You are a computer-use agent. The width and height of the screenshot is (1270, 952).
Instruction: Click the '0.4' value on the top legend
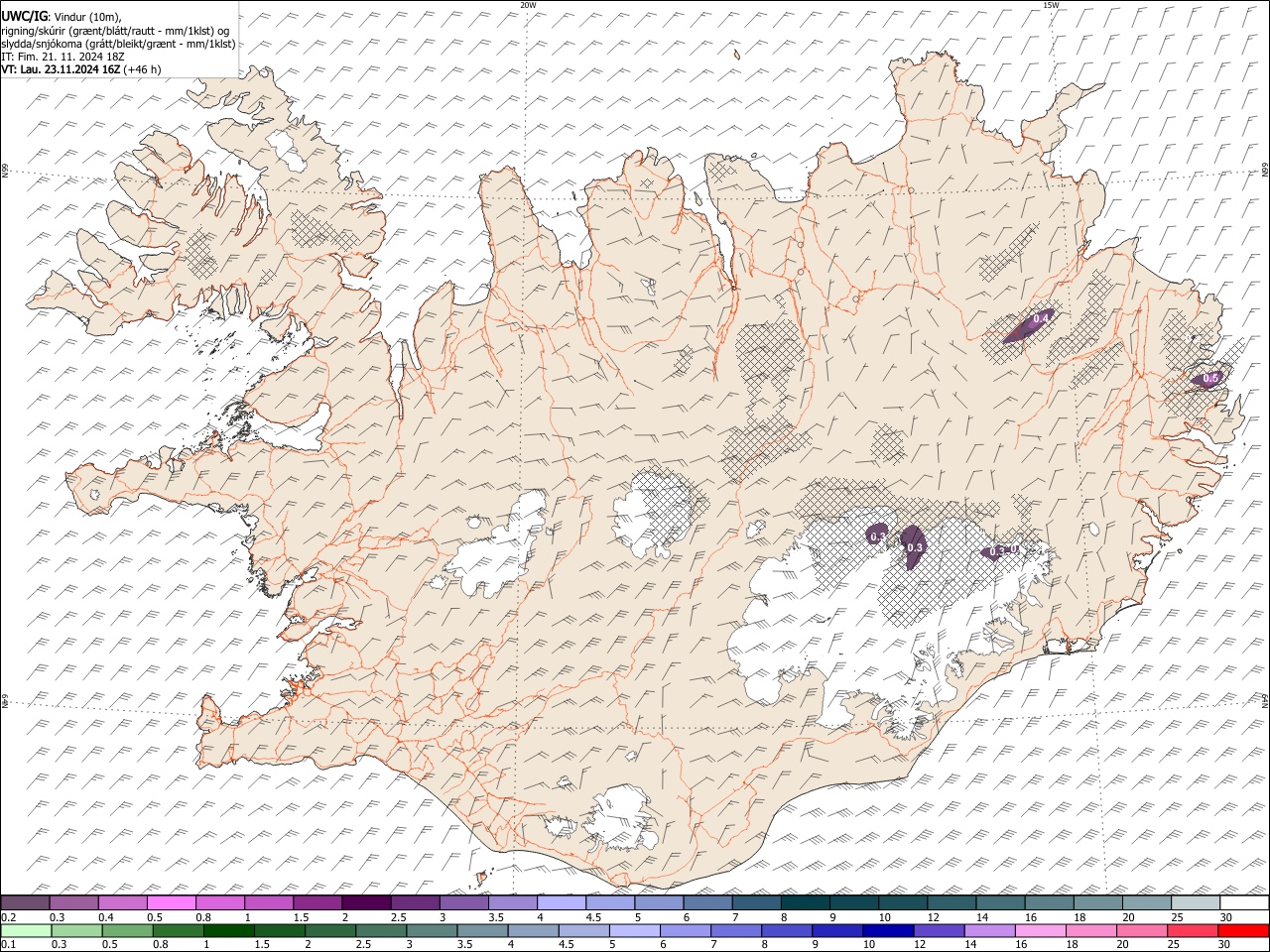point(106,917)
